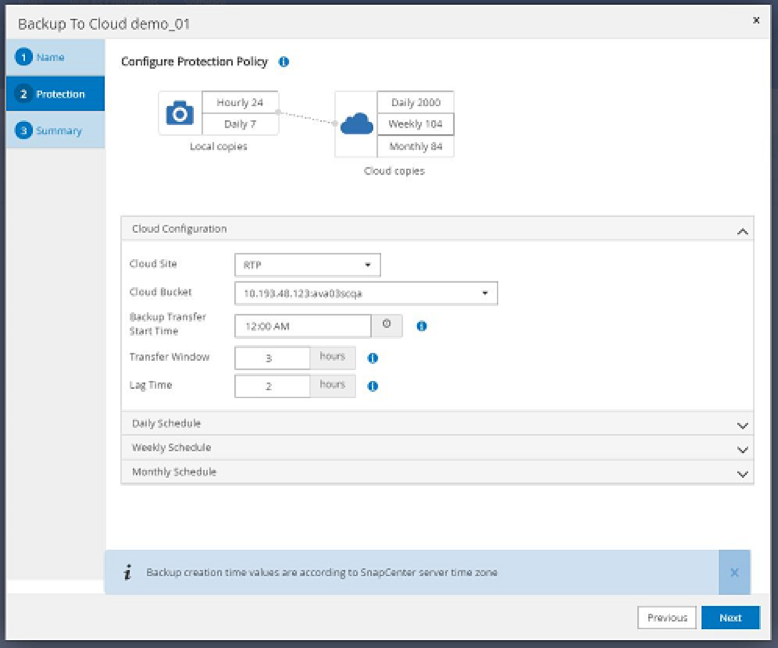
Task: Go to the Name step
Action: click(x=54, y=57)
